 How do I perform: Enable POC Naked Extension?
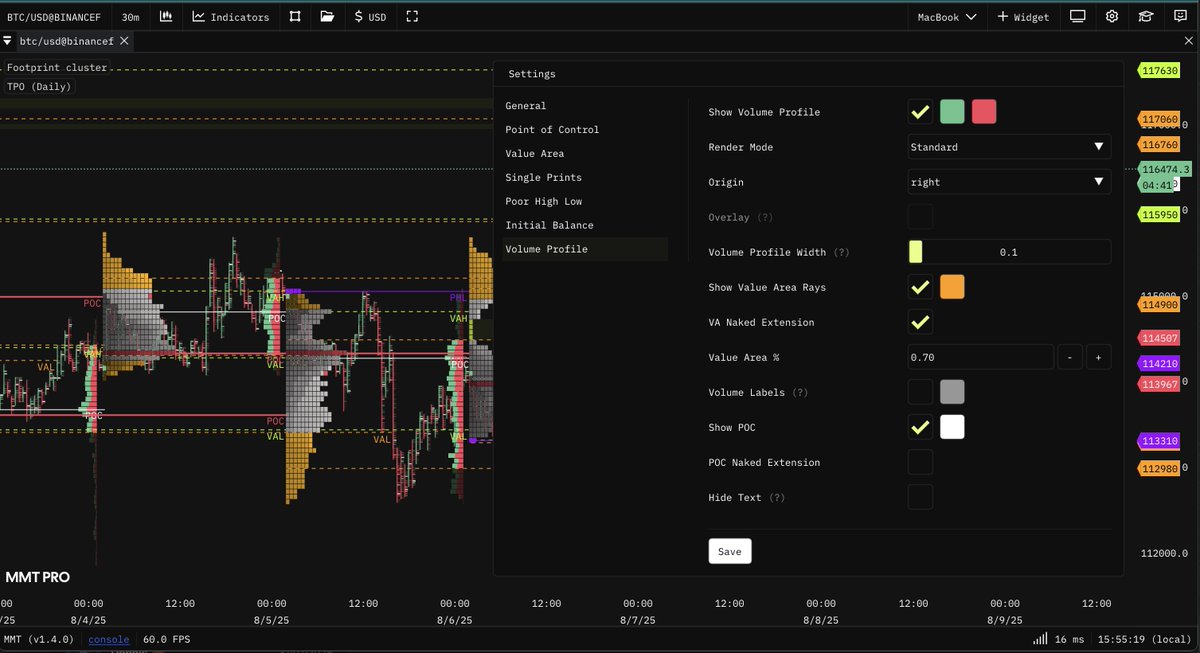pos(920,462)
